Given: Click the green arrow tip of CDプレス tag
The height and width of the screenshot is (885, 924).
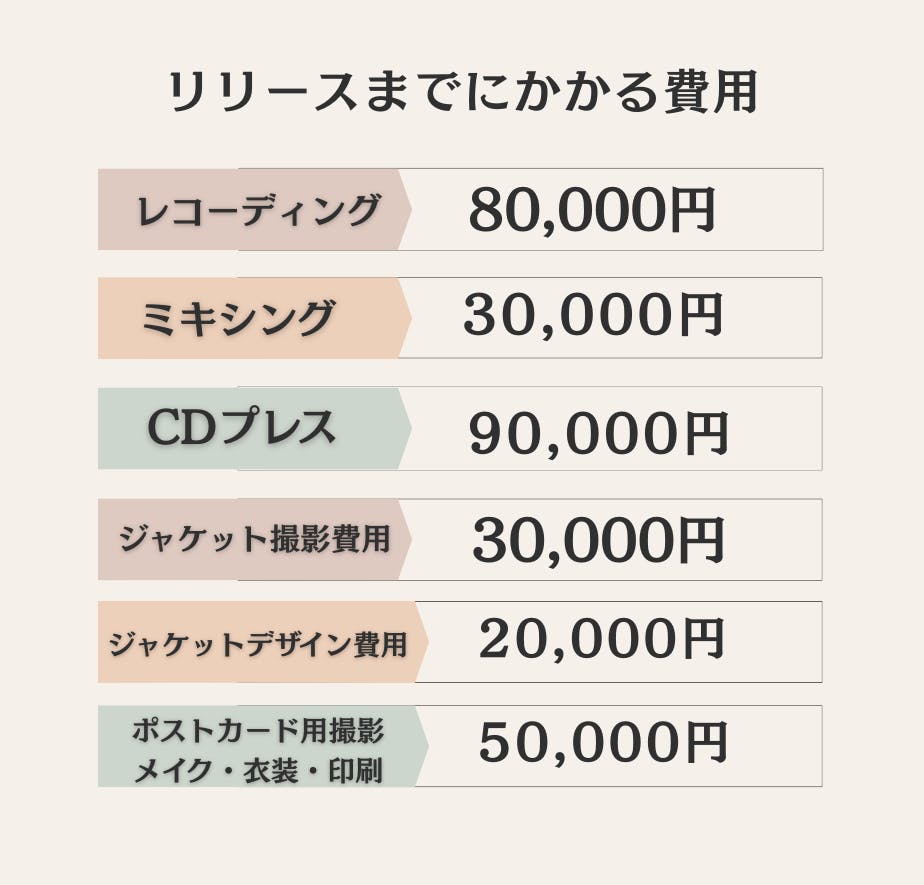Looking at the screenshot, I should click(404, 428).
